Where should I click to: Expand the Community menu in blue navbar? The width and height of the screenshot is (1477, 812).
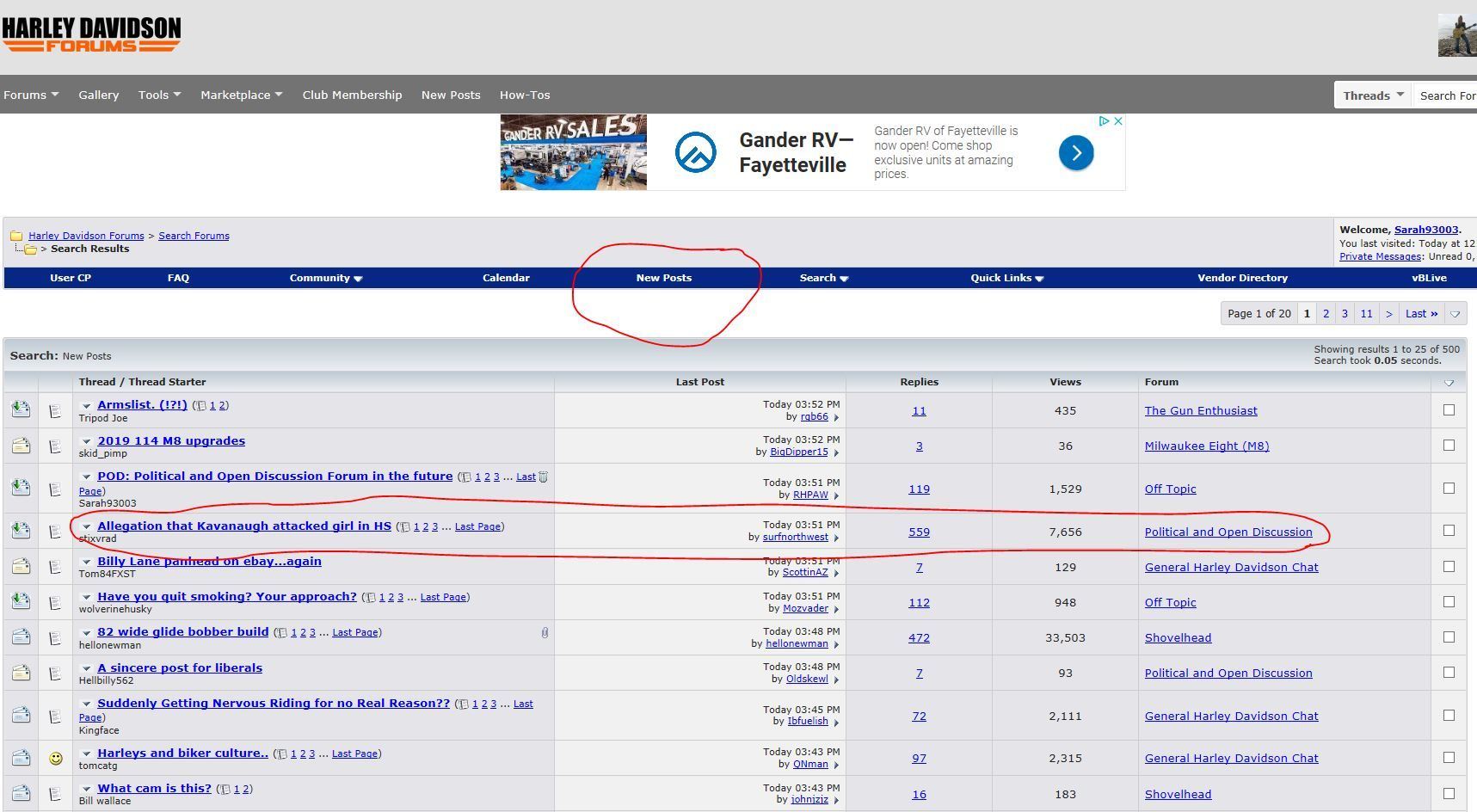click(325, 278)
